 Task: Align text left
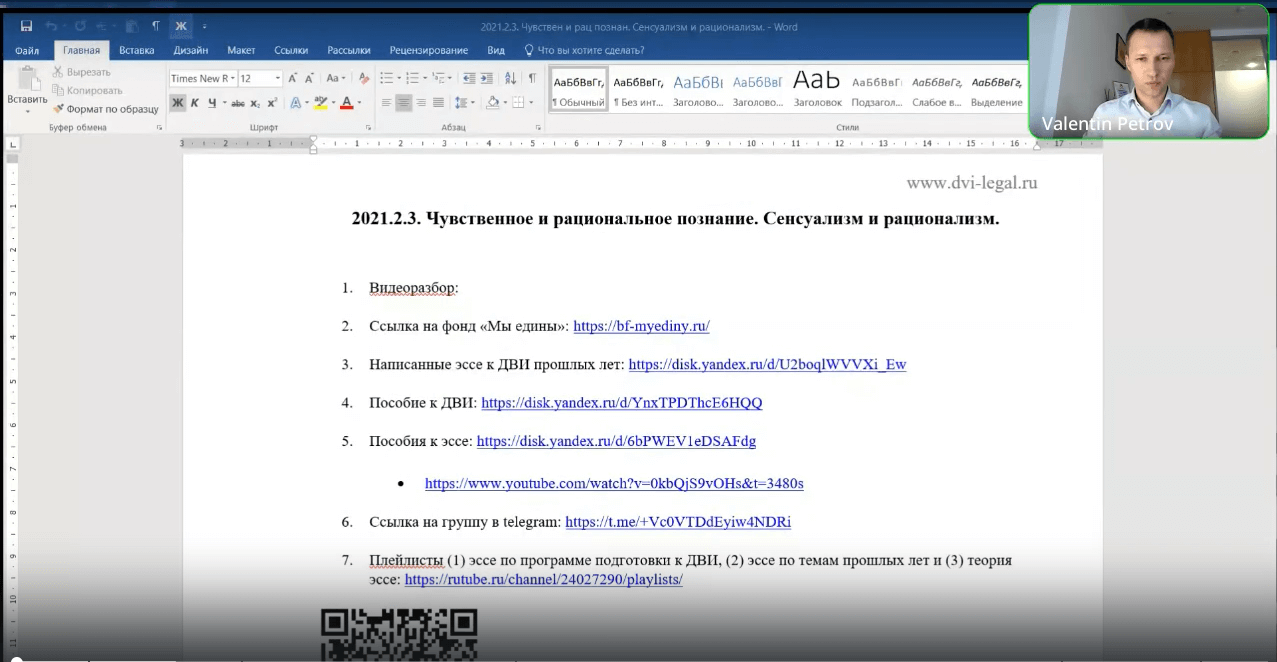pos(386,102)
